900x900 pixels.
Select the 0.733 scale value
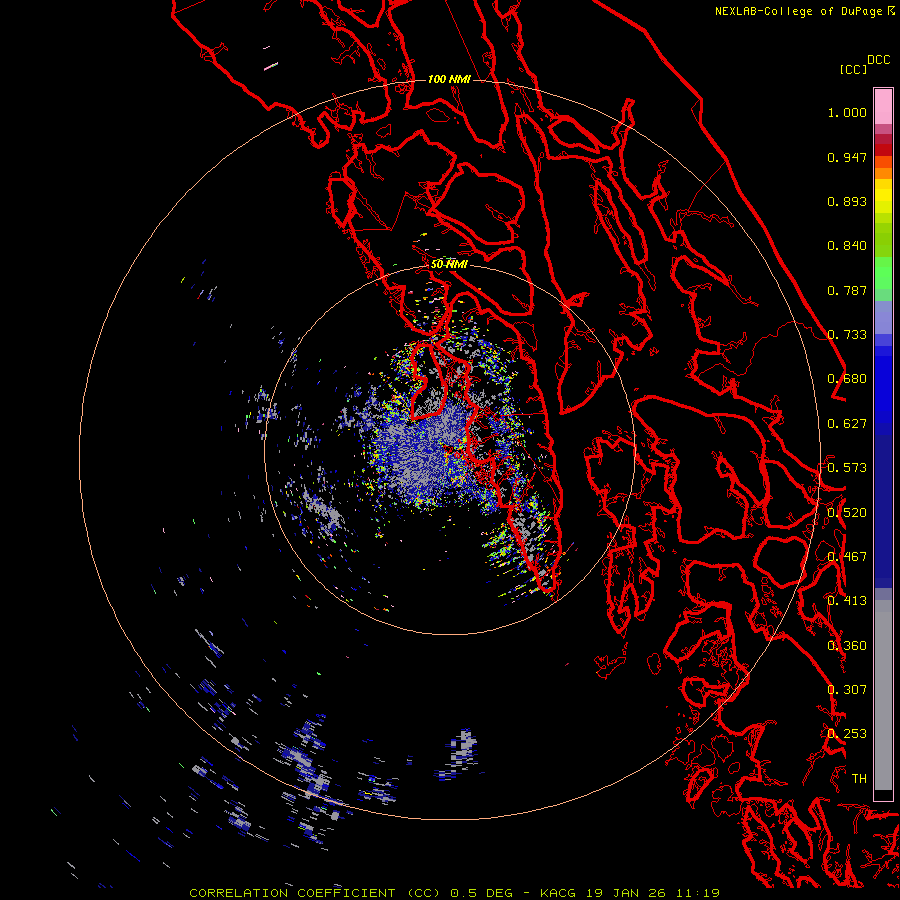click(847, 335)
